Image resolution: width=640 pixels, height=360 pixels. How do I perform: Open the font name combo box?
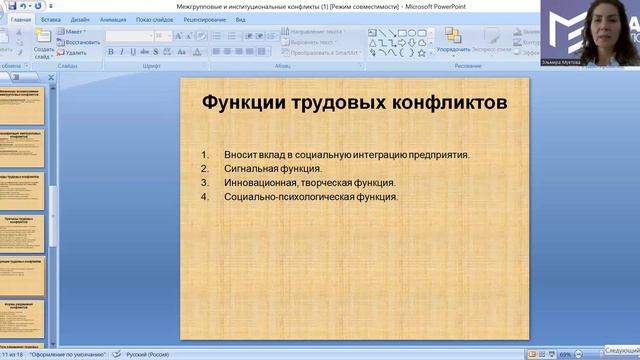(x=129, y=36)
